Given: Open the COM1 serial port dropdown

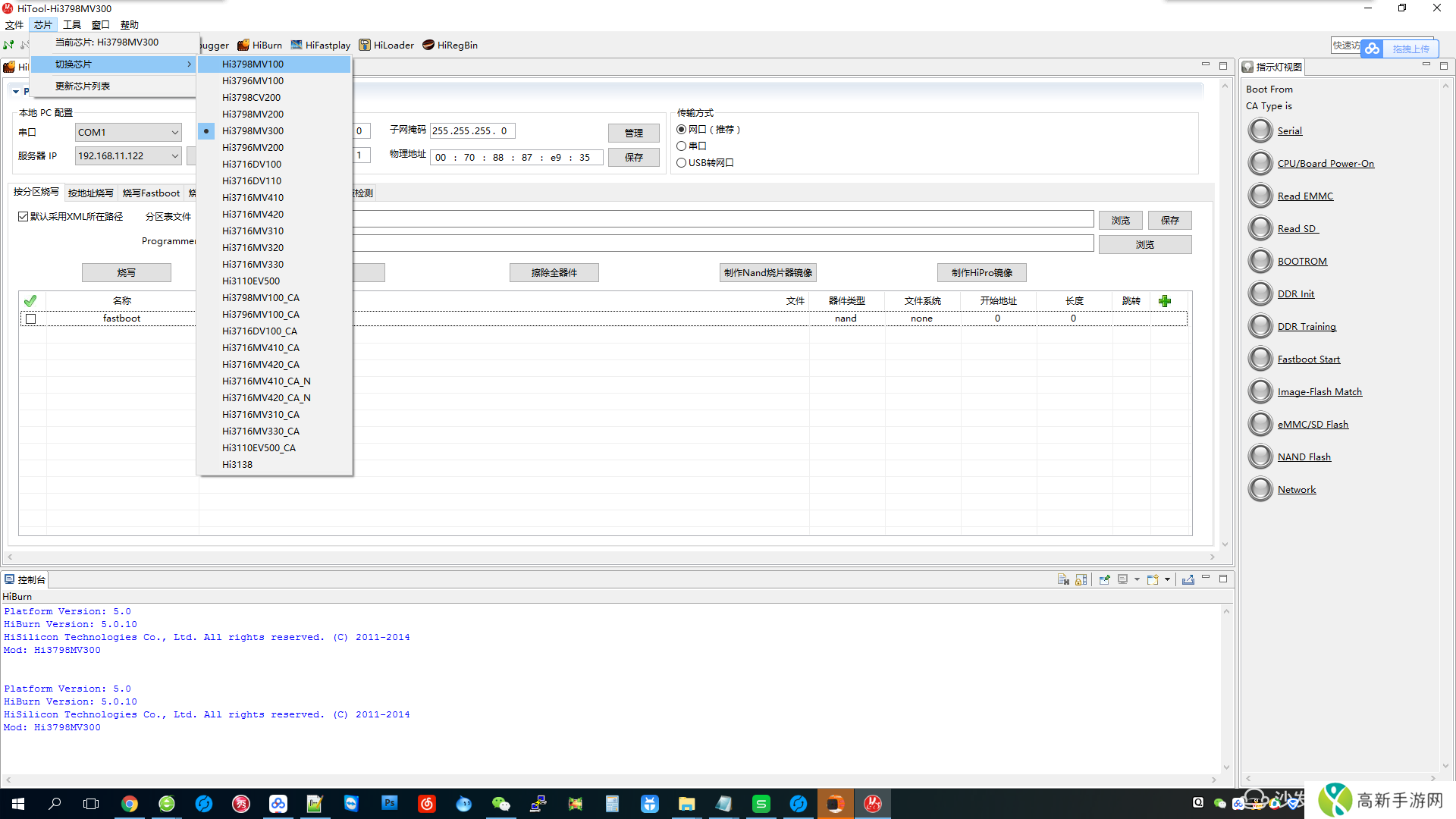Looking at the screenshot, I should [174, 133].
